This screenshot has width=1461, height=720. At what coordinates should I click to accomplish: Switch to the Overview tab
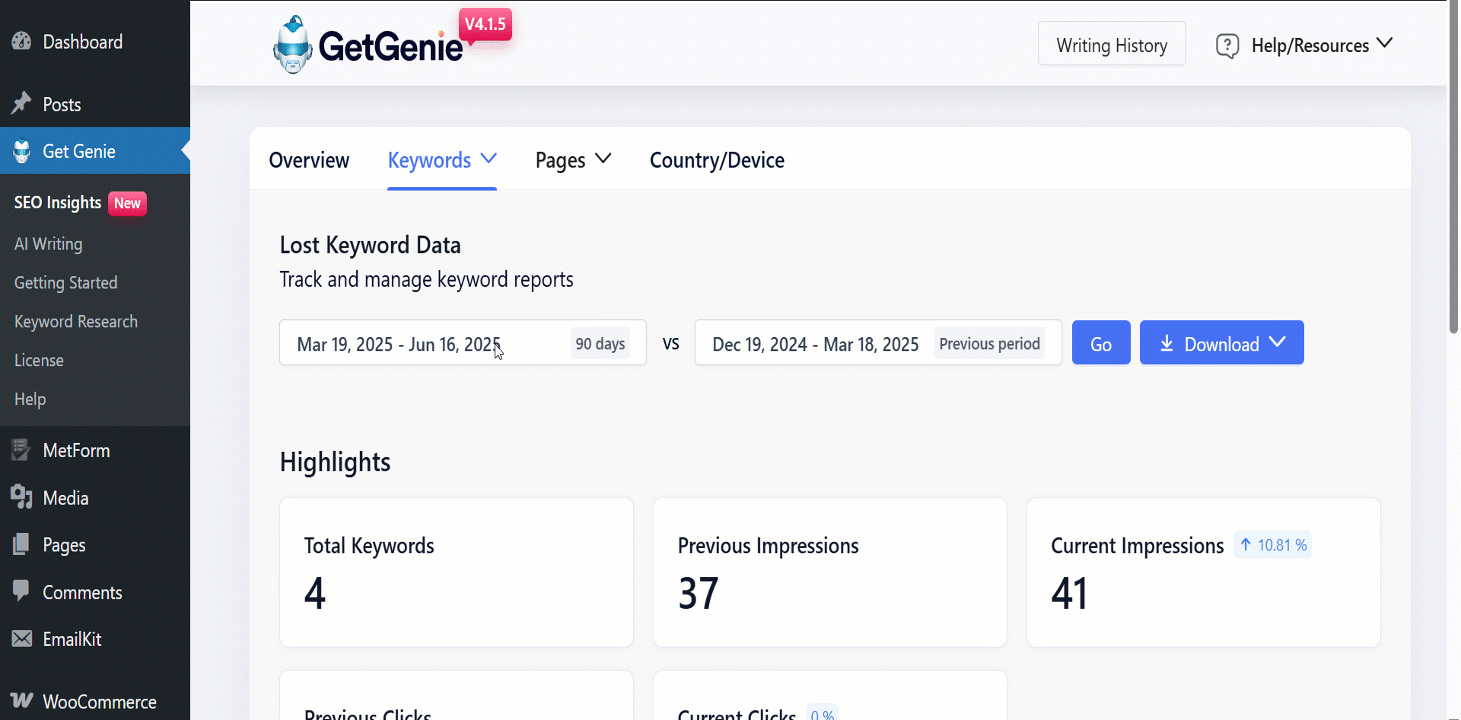click(309, 160)
